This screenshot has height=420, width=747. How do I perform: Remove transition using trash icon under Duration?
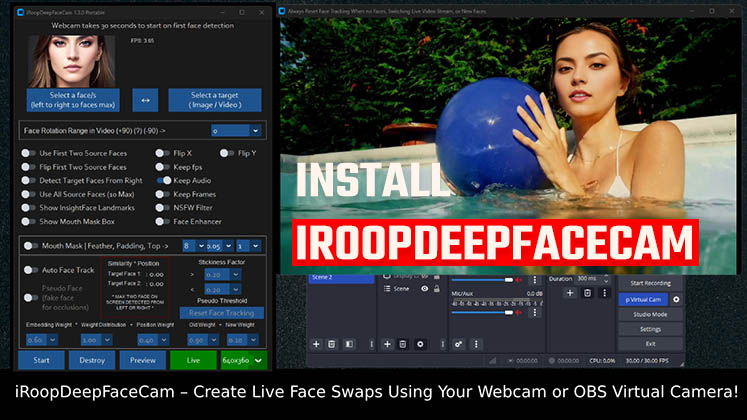587,293
